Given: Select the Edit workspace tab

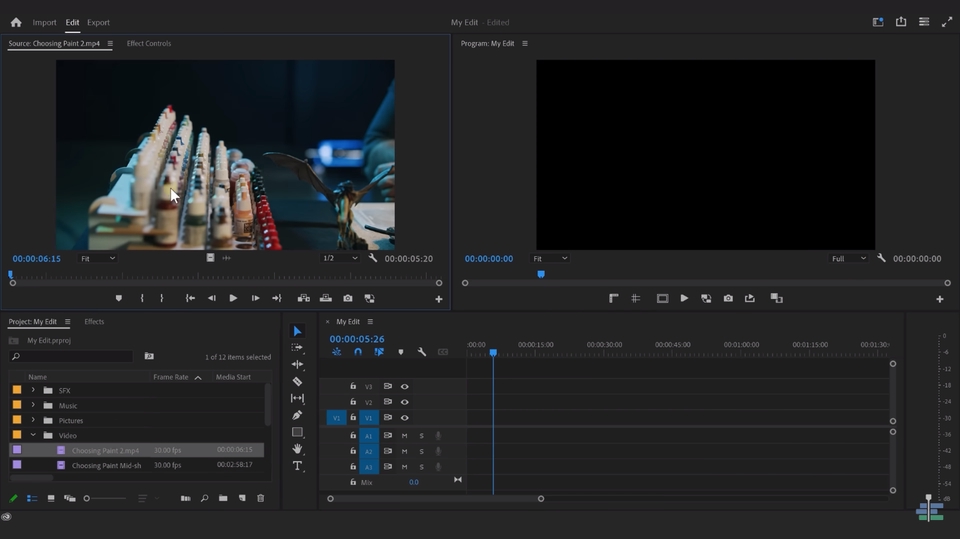Looking at the screenshot, I should (72, 22).
